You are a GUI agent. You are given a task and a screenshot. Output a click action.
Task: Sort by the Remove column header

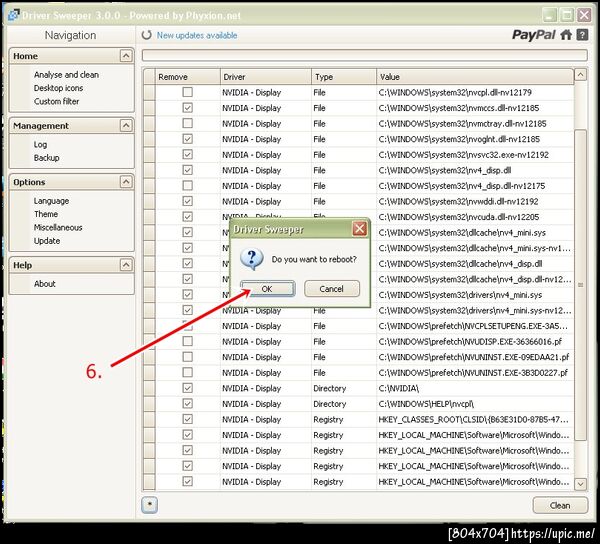pyautogui.click(x=188, y=77)
